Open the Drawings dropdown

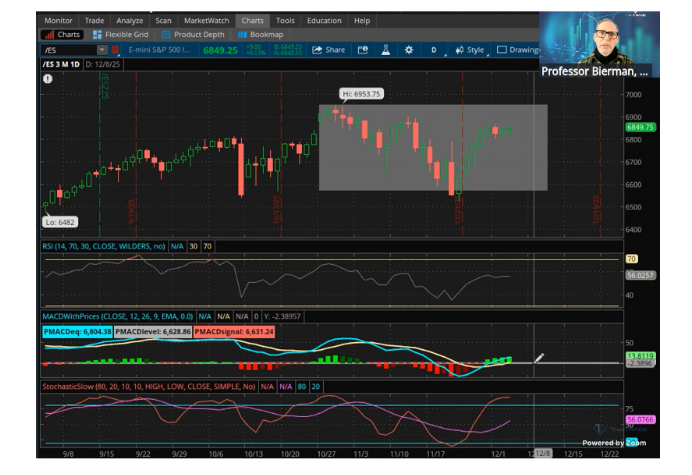coord(520,50)
